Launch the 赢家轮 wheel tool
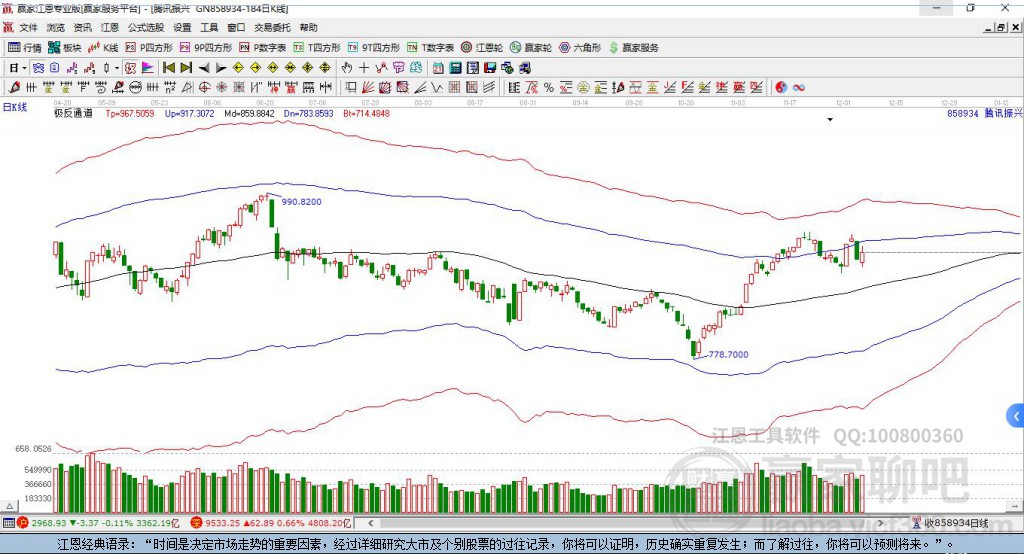The height and width of the screenshot is (554, 1024). [x=531, y=48]
